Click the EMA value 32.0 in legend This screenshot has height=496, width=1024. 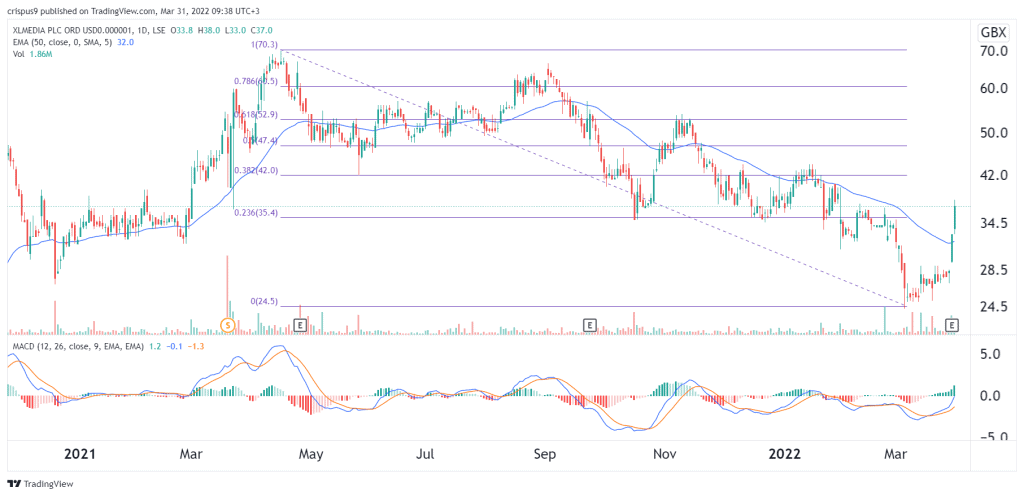click(125, 43)
